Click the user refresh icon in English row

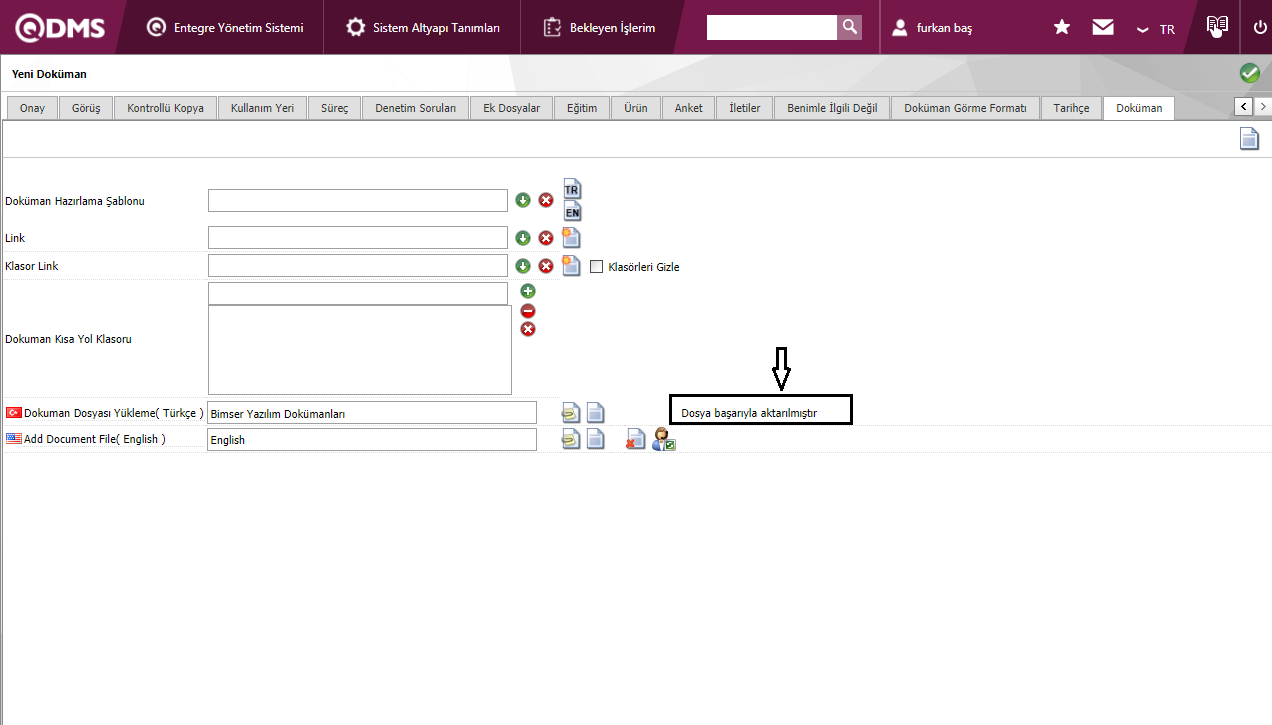click(664, 439)
